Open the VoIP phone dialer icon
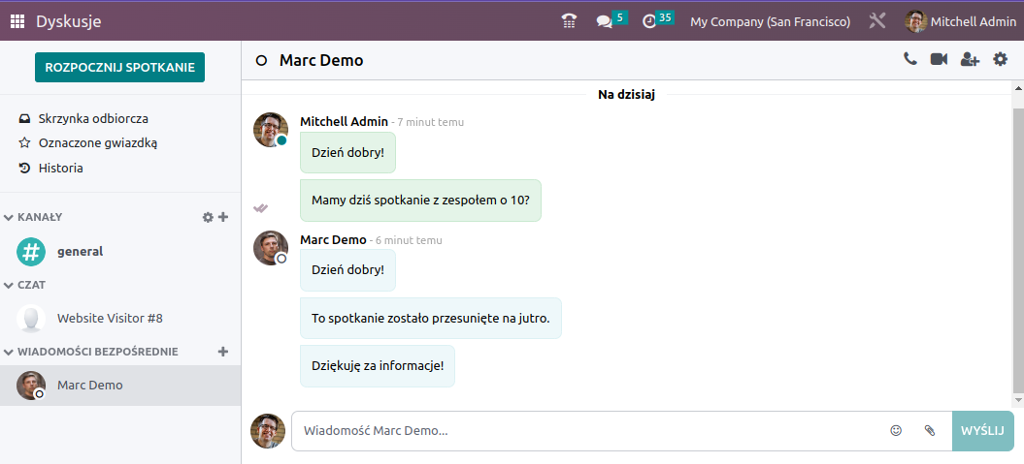Screen dimensions: 1024x464 [x=569, y=22]
